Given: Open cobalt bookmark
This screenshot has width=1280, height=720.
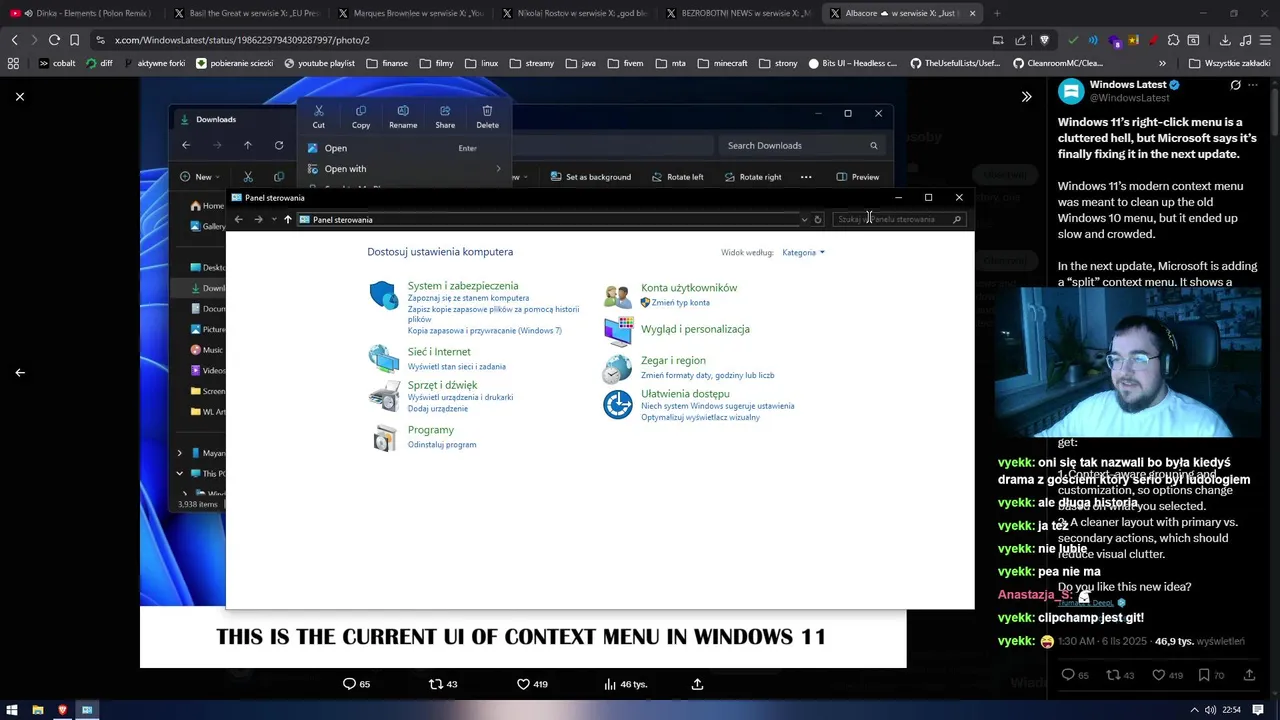Looking at the screenshot, I should coord(57,63).
